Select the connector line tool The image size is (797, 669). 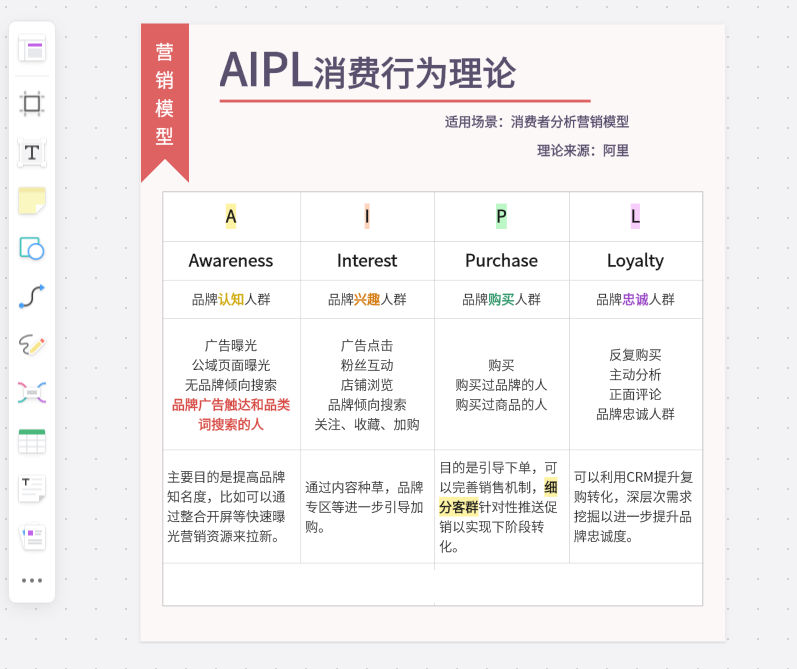32,296
